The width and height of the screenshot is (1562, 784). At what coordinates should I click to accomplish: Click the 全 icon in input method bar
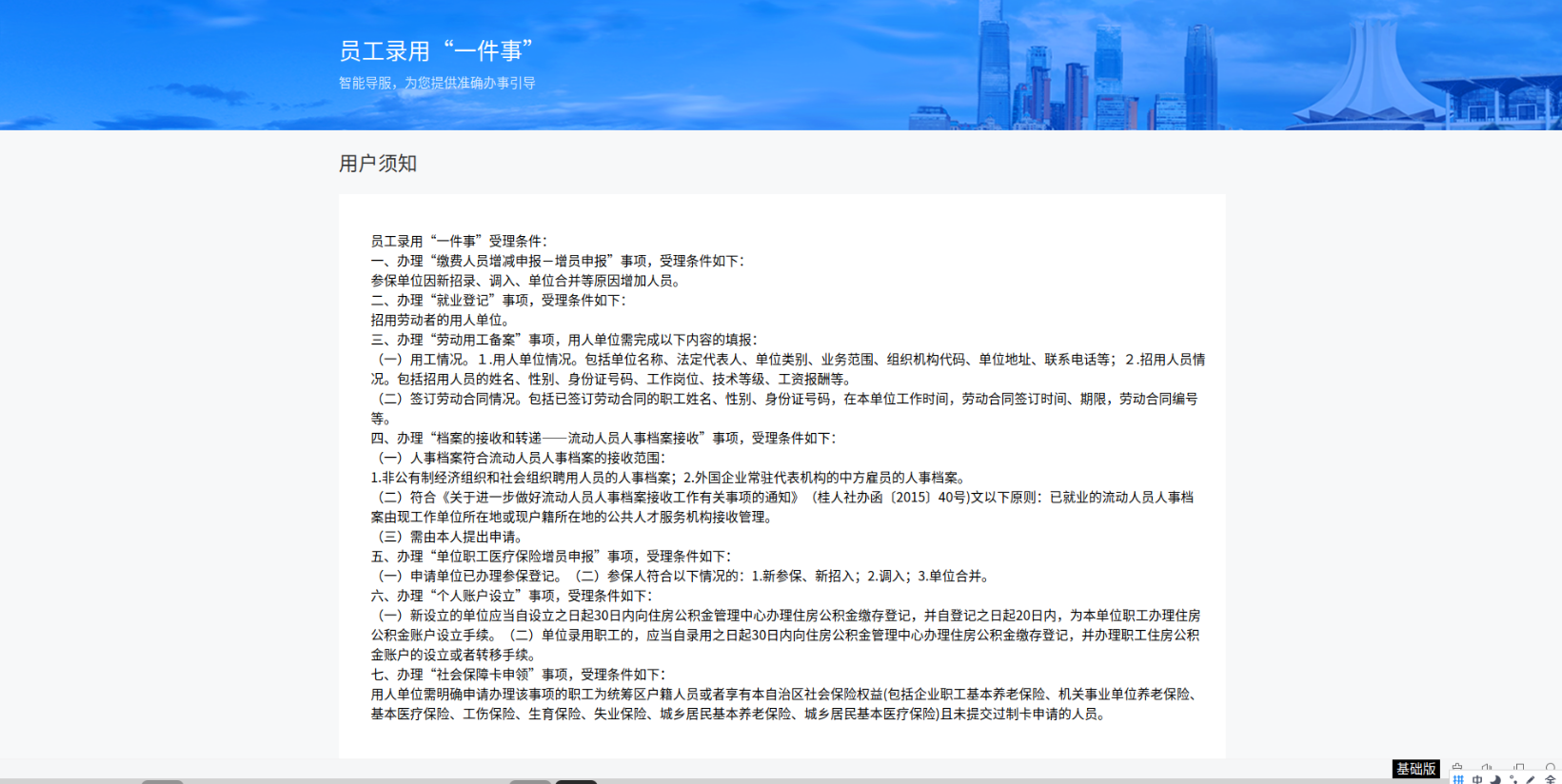[1550, 779]
